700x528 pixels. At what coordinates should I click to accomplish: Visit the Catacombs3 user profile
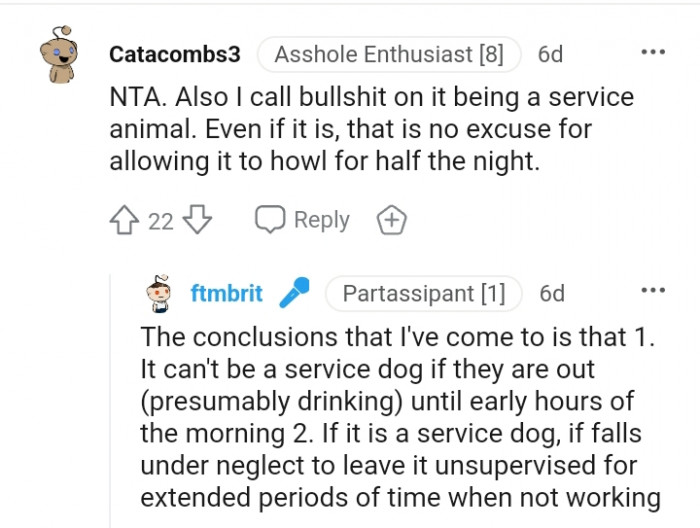174,55
